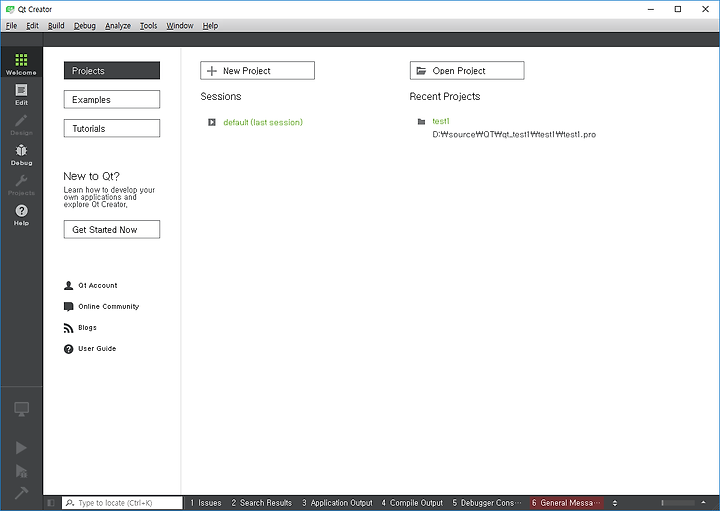
Task: Switch to Welcome mode
Action: point(21,63)
